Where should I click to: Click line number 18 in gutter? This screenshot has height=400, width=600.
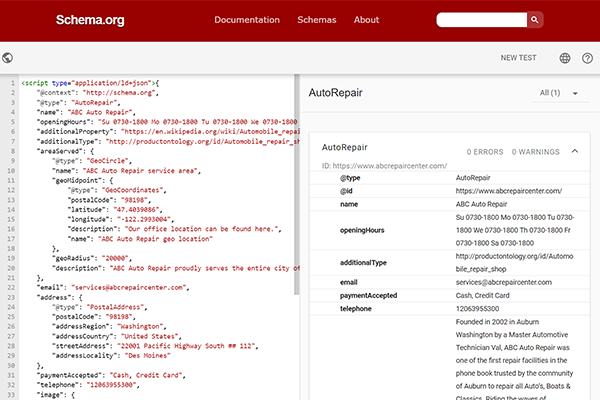11,248
